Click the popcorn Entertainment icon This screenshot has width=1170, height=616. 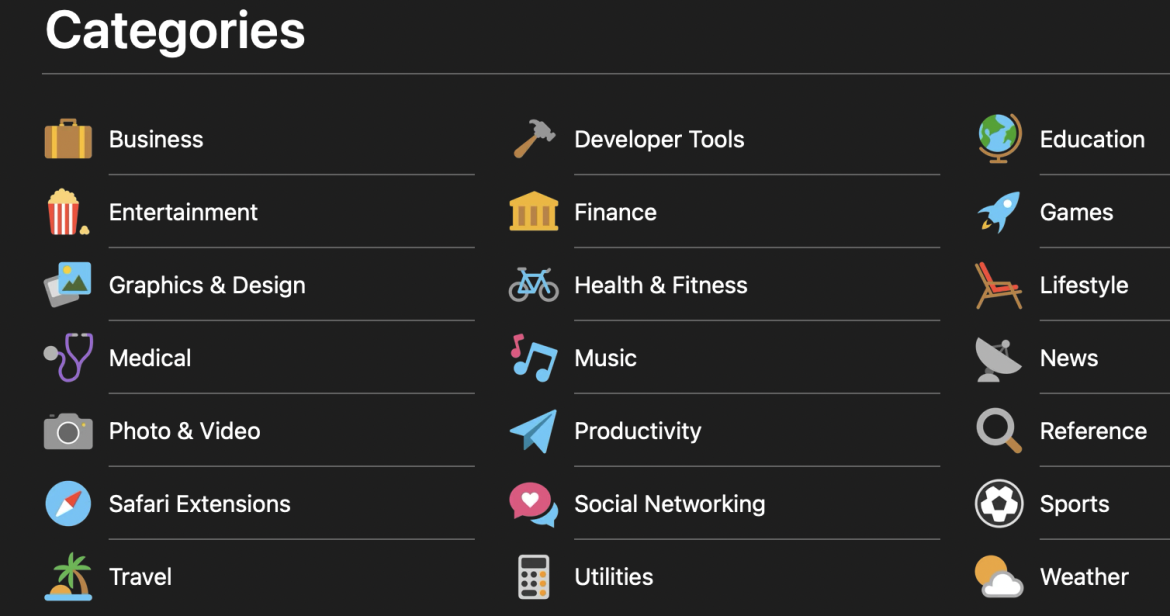click(x=66, y=212)
